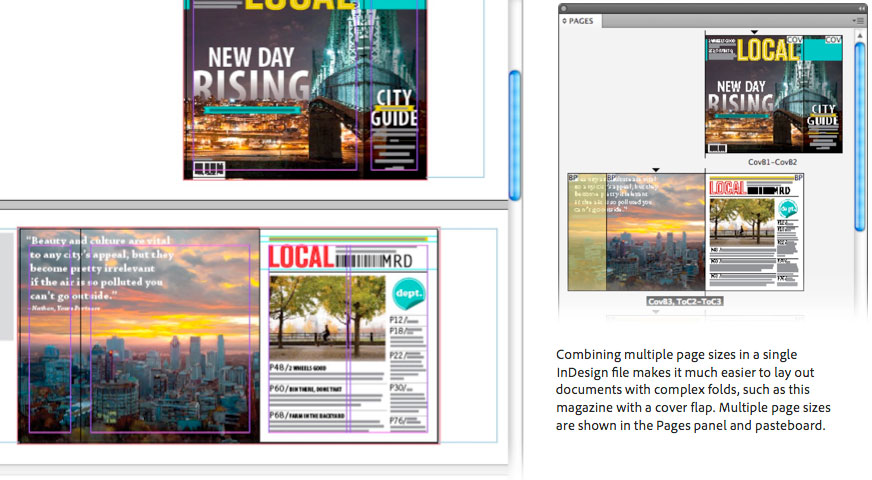Select the table of contents page thumbnail
The width and height of the screenshot is (872, 480).
coord(755,232)
